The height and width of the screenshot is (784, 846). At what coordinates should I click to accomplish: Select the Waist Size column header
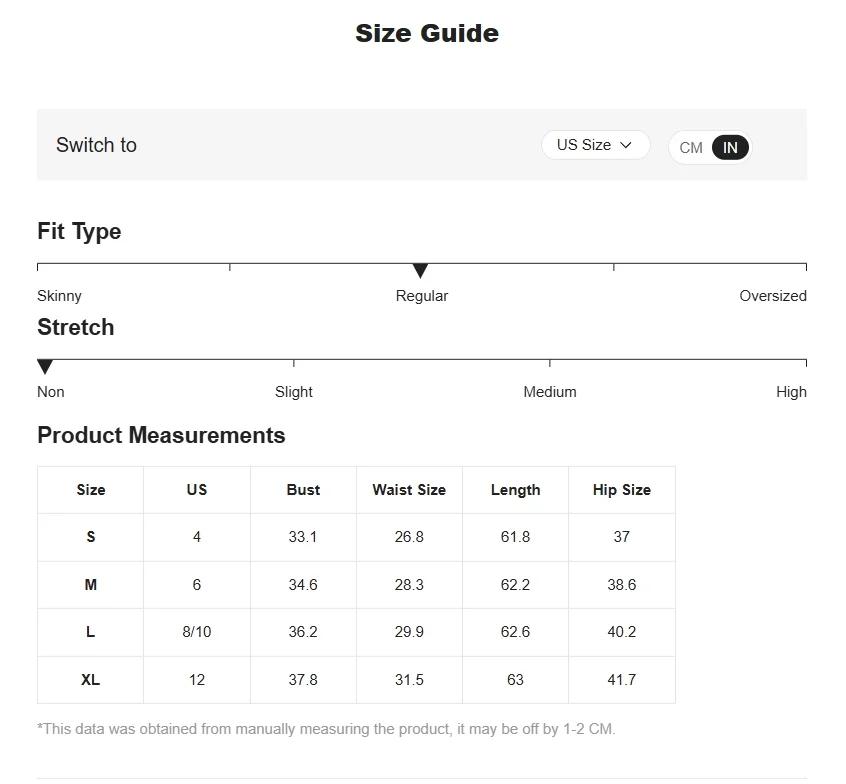(409, 490)
